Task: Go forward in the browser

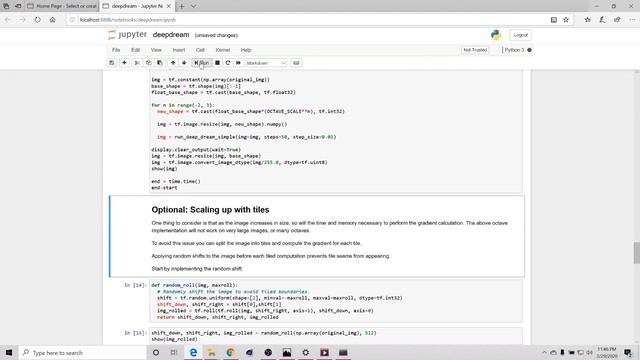Action: pyautogui.click(x=22, y=20)
